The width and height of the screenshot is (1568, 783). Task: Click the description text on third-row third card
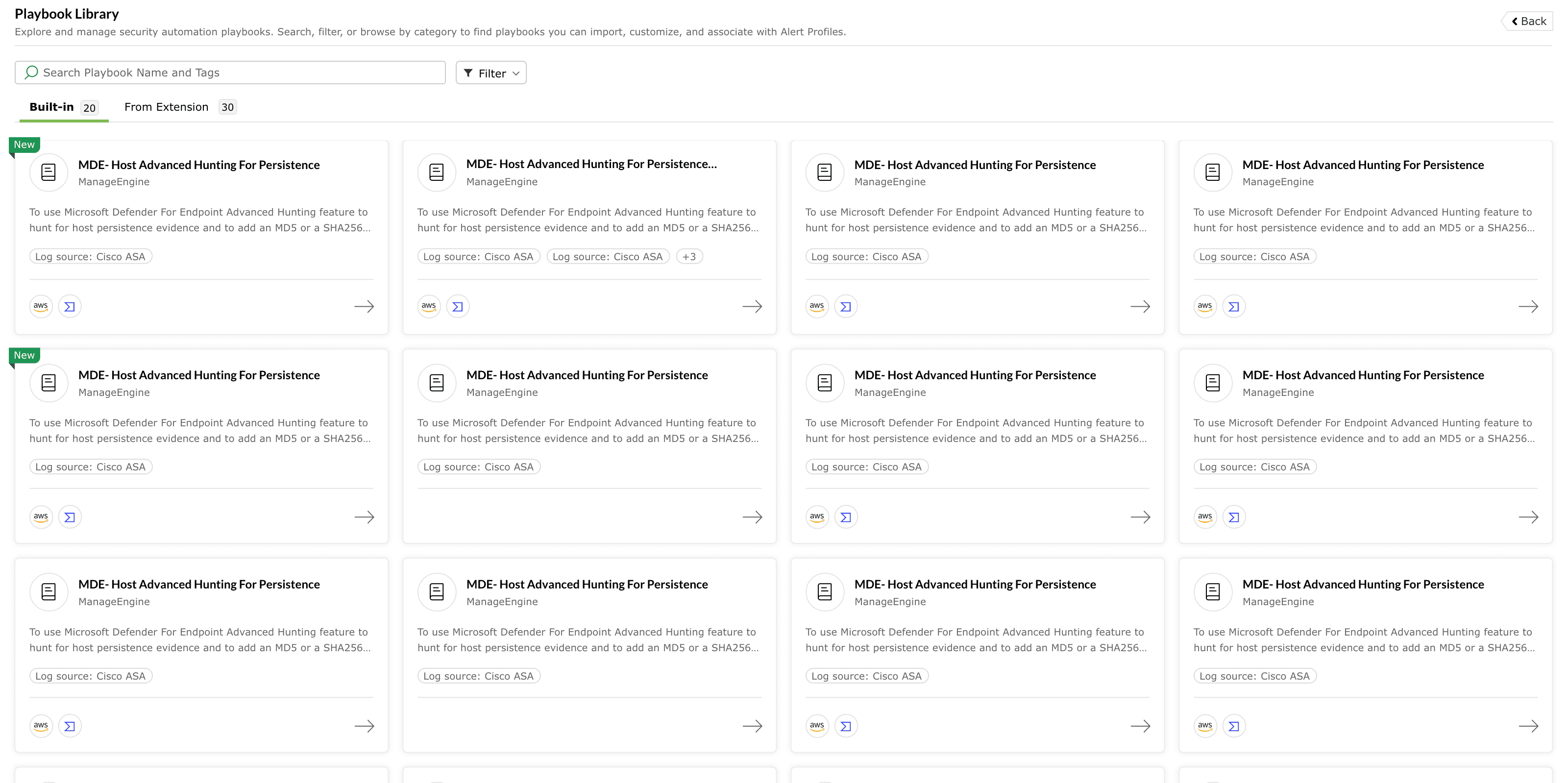[x=977, y=640]
